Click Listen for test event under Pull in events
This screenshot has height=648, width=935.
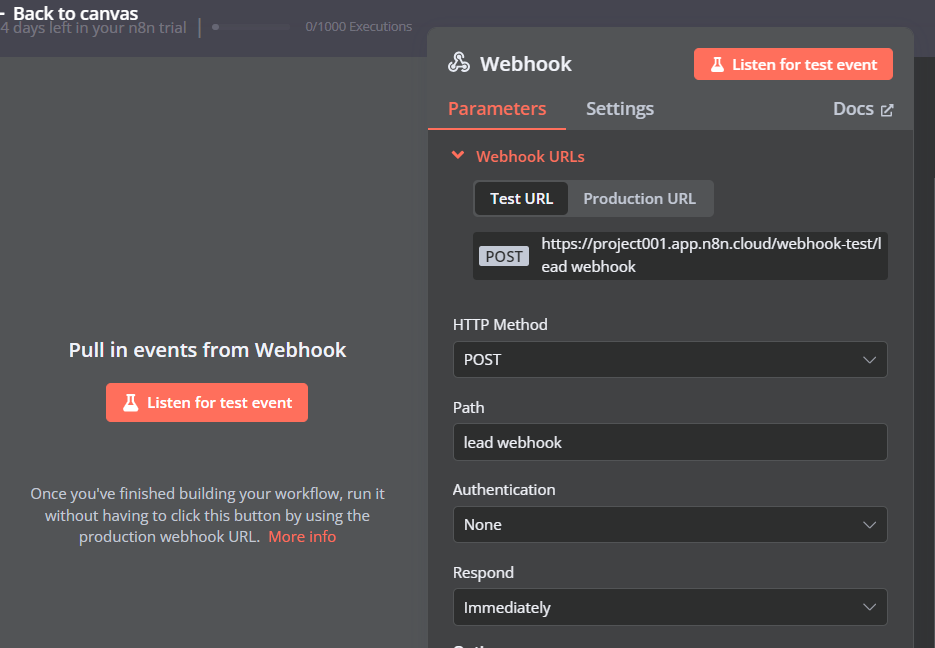pyautogui.click(x=207, y=403)
